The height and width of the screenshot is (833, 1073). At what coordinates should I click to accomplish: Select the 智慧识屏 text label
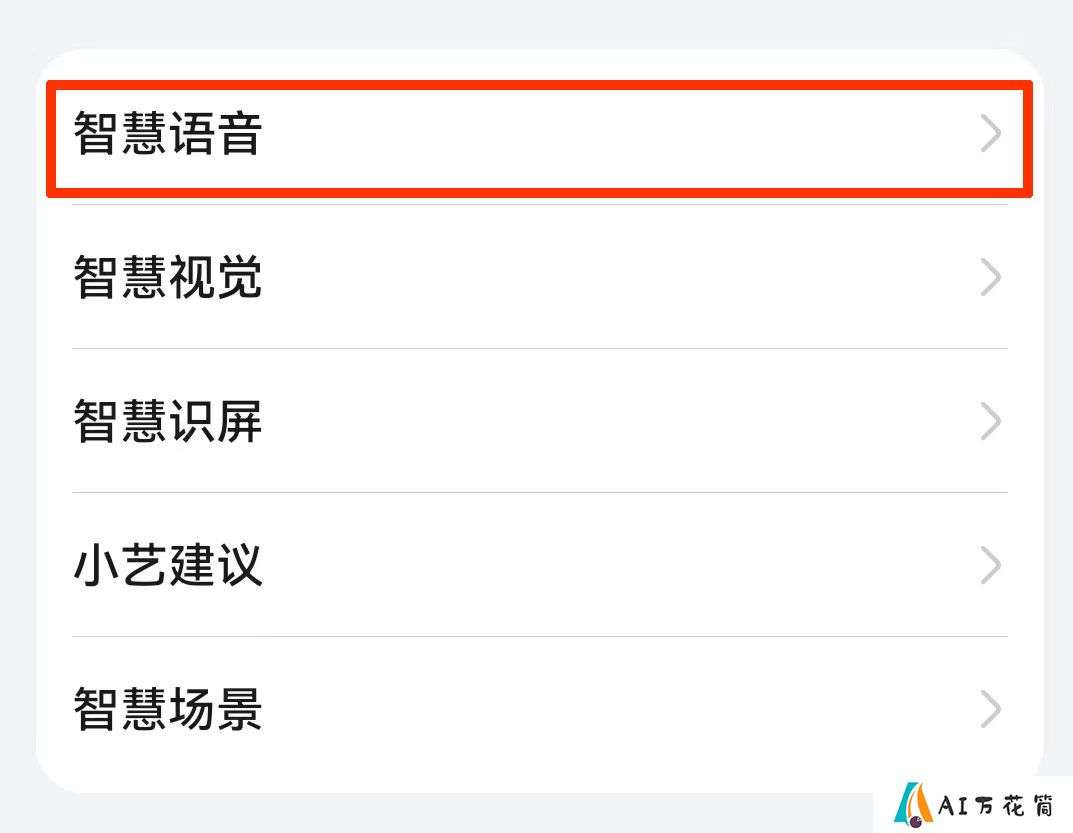tap(168, 421)
